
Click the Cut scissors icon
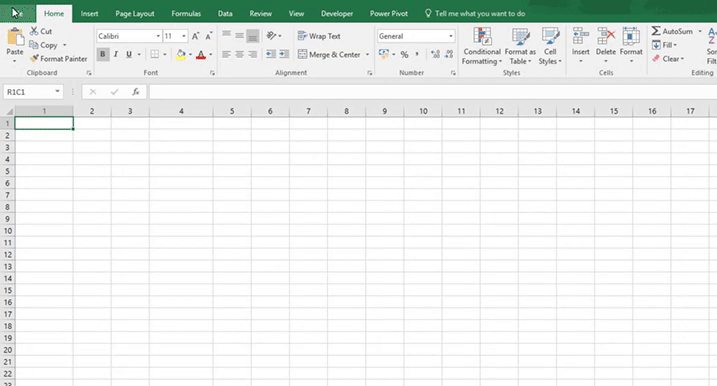[34, 31]
